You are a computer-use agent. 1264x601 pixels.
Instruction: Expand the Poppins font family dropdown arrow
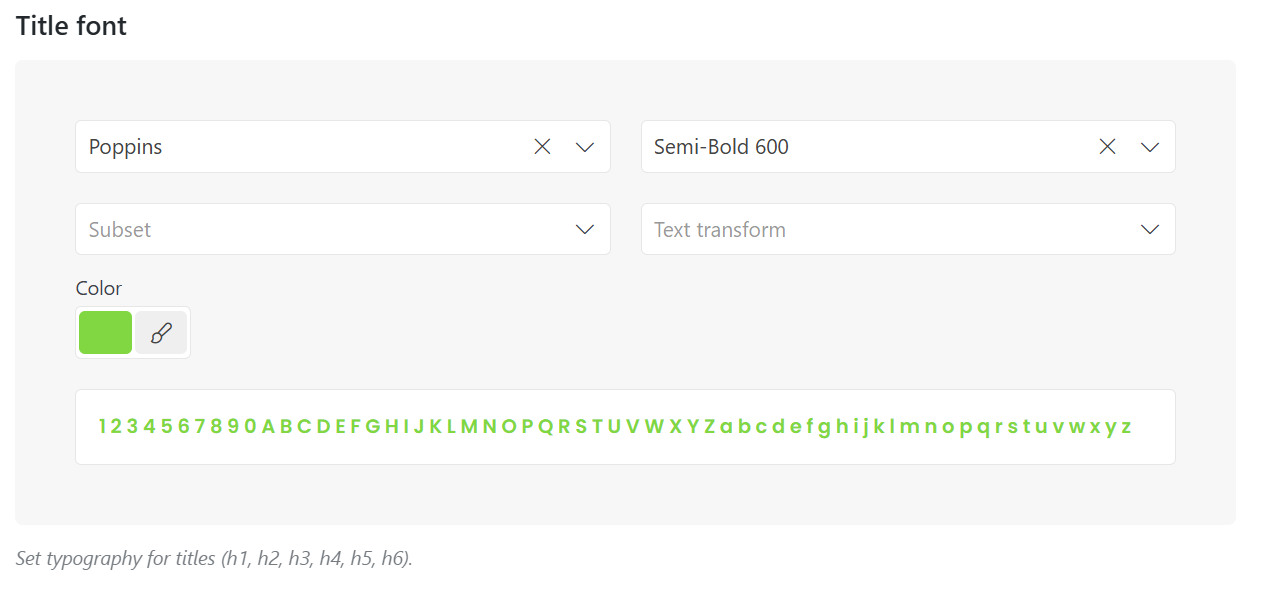click(585, 147)
